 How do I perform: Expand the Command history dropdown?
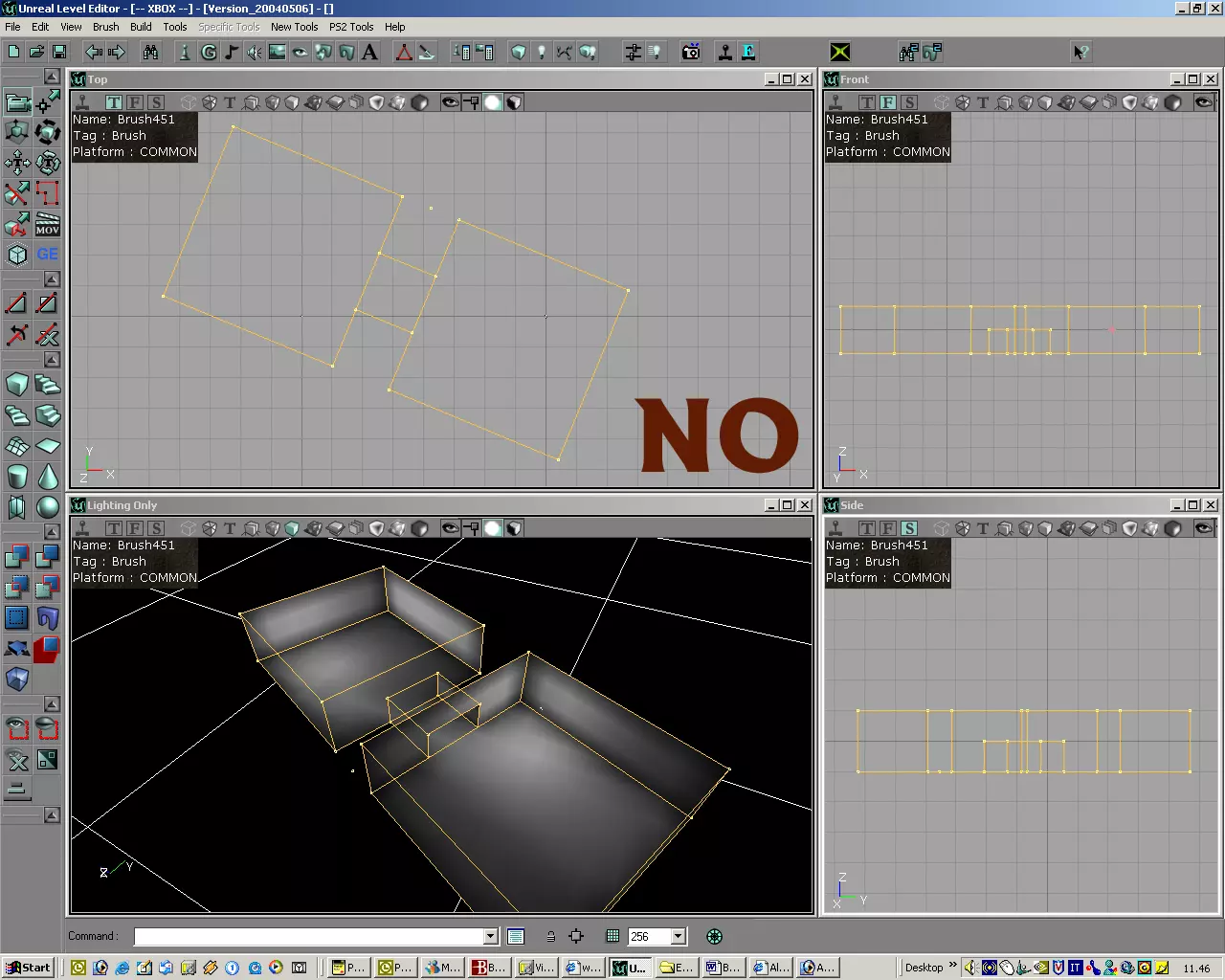pos(490,937)
